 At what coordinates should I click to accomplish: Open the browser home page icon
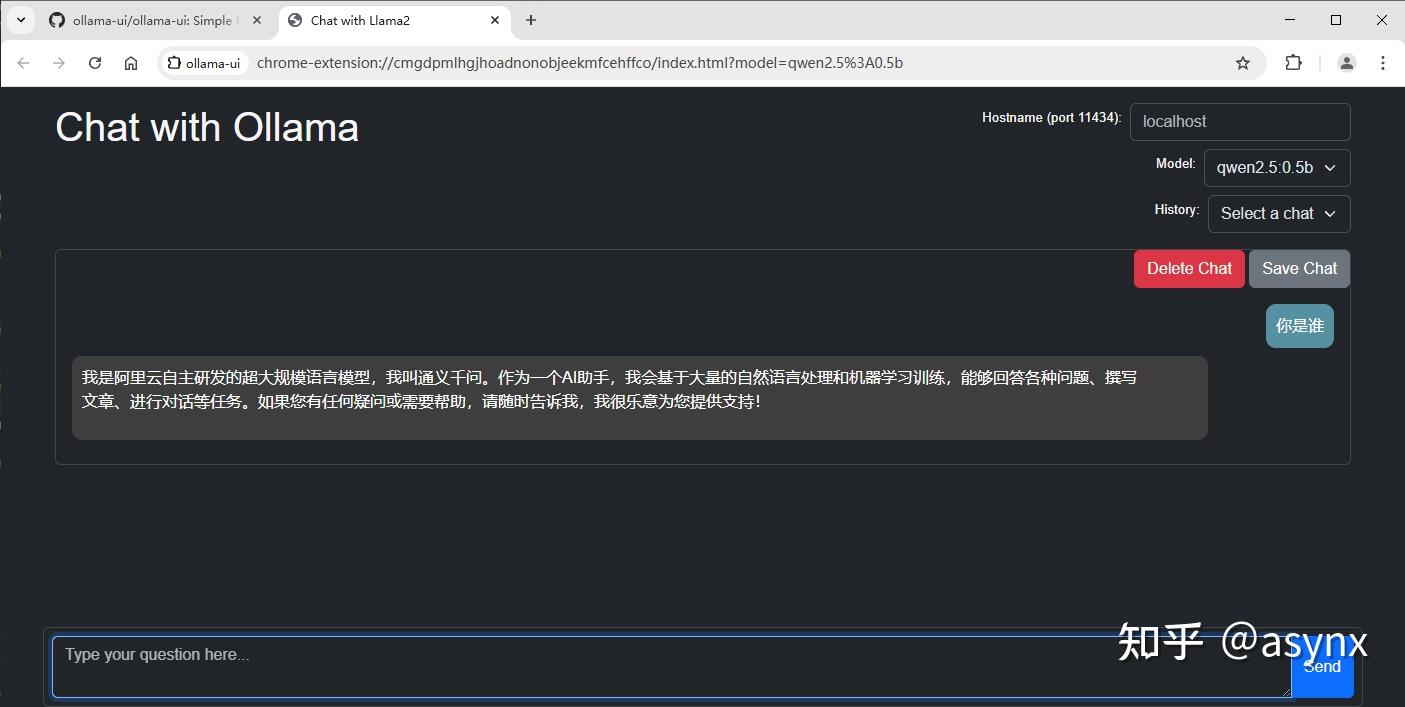[131, 62]
